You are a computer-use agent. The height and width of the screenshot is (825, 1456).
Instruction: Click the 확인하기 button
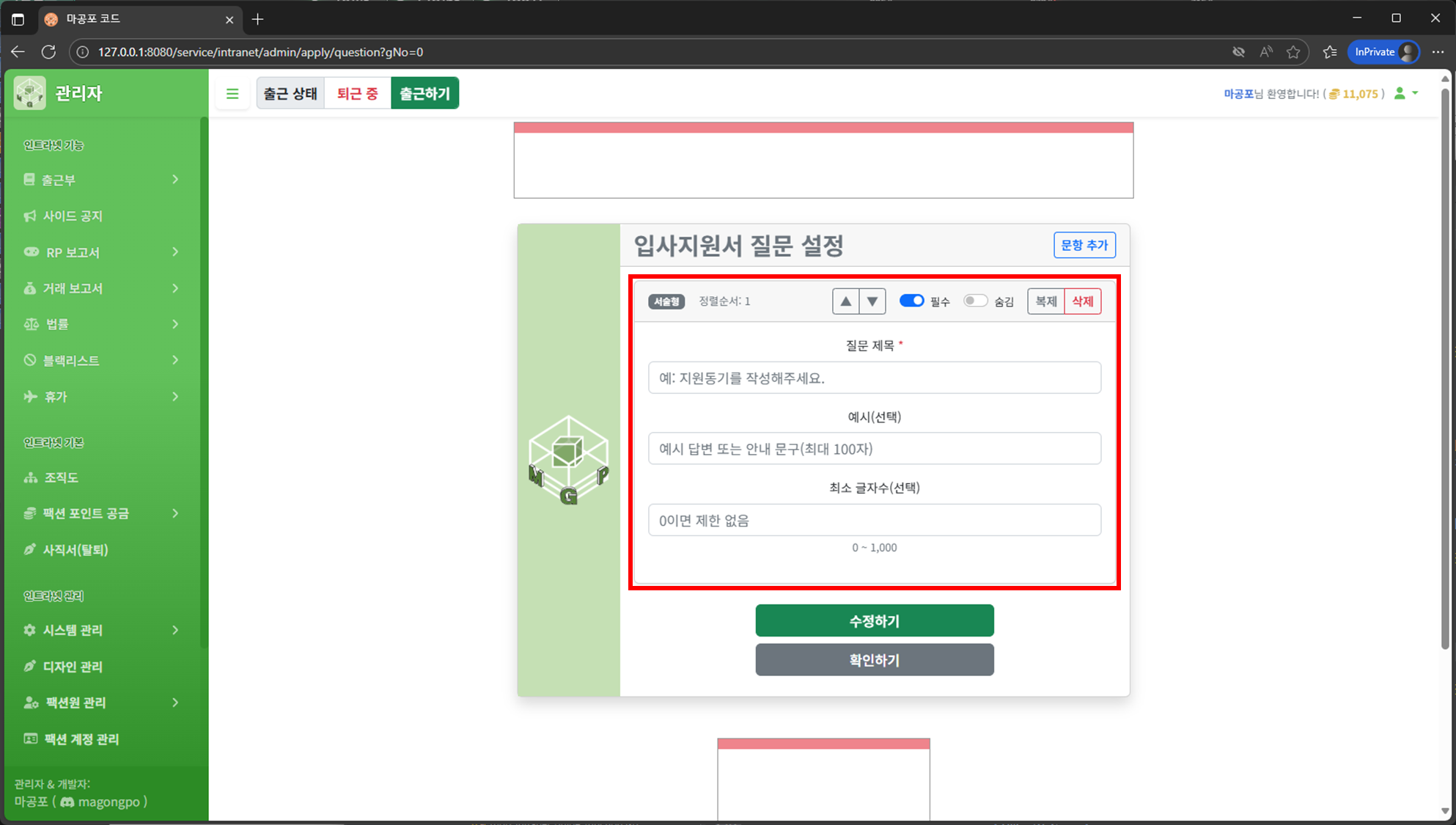[x=875, y=660]
